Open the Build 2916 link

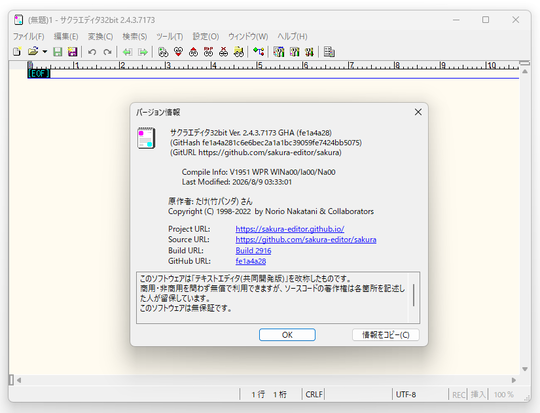pos(253,250)
